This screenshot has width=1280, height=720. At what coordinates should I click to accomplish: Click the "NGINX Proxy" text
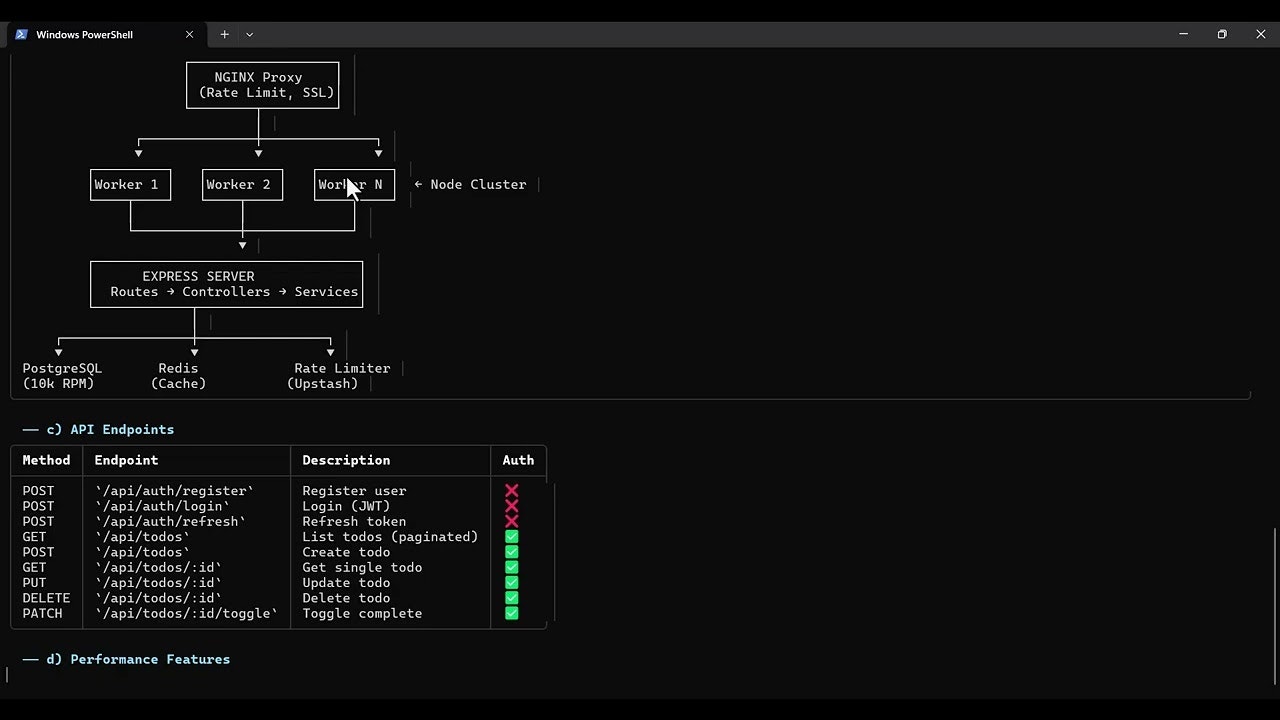(258, 77)
